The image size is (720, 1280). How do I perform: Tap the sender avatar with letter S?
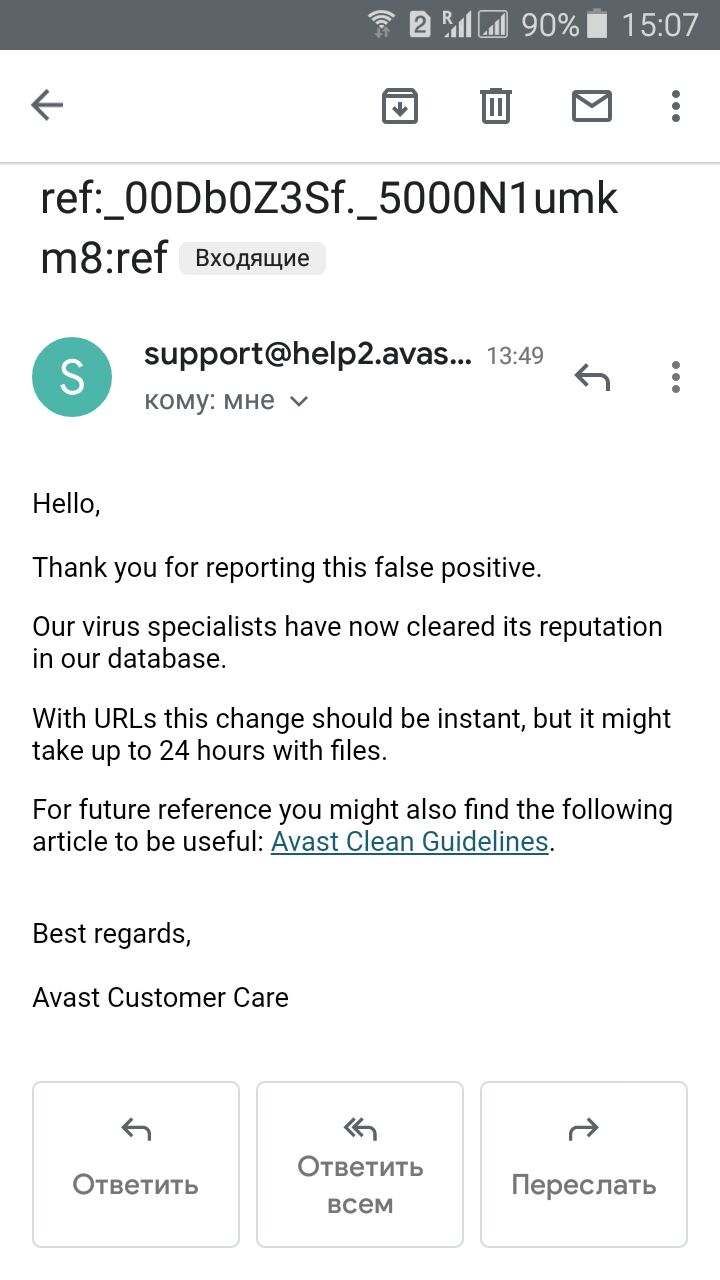72,377
